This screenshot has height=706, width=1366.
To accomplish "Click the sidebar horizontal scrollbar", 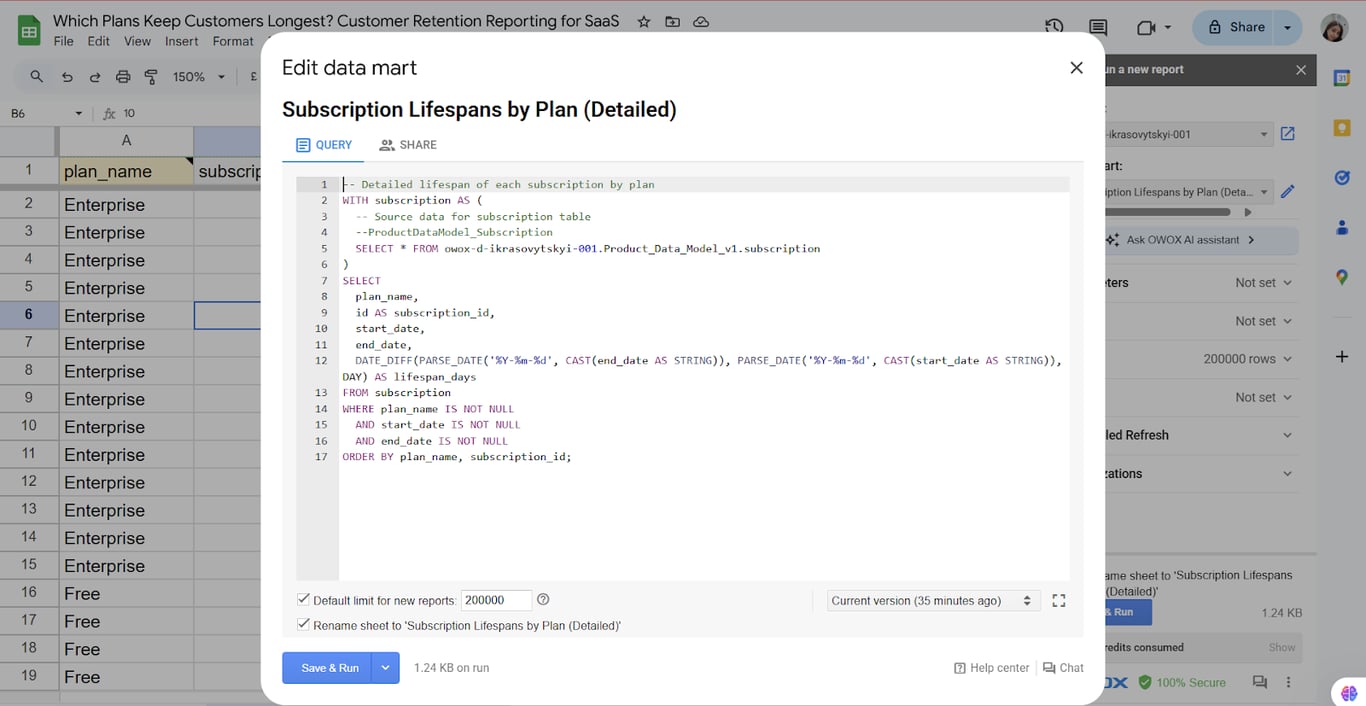I will (1168, 212).
